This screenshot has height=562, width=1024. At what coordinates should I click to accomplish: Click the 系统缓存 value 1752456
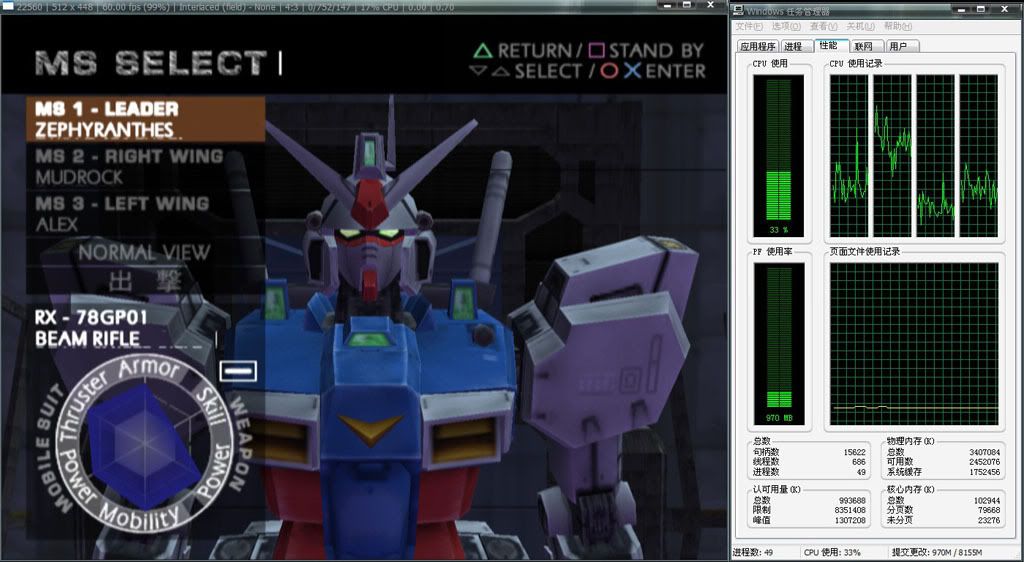[985, 471]
